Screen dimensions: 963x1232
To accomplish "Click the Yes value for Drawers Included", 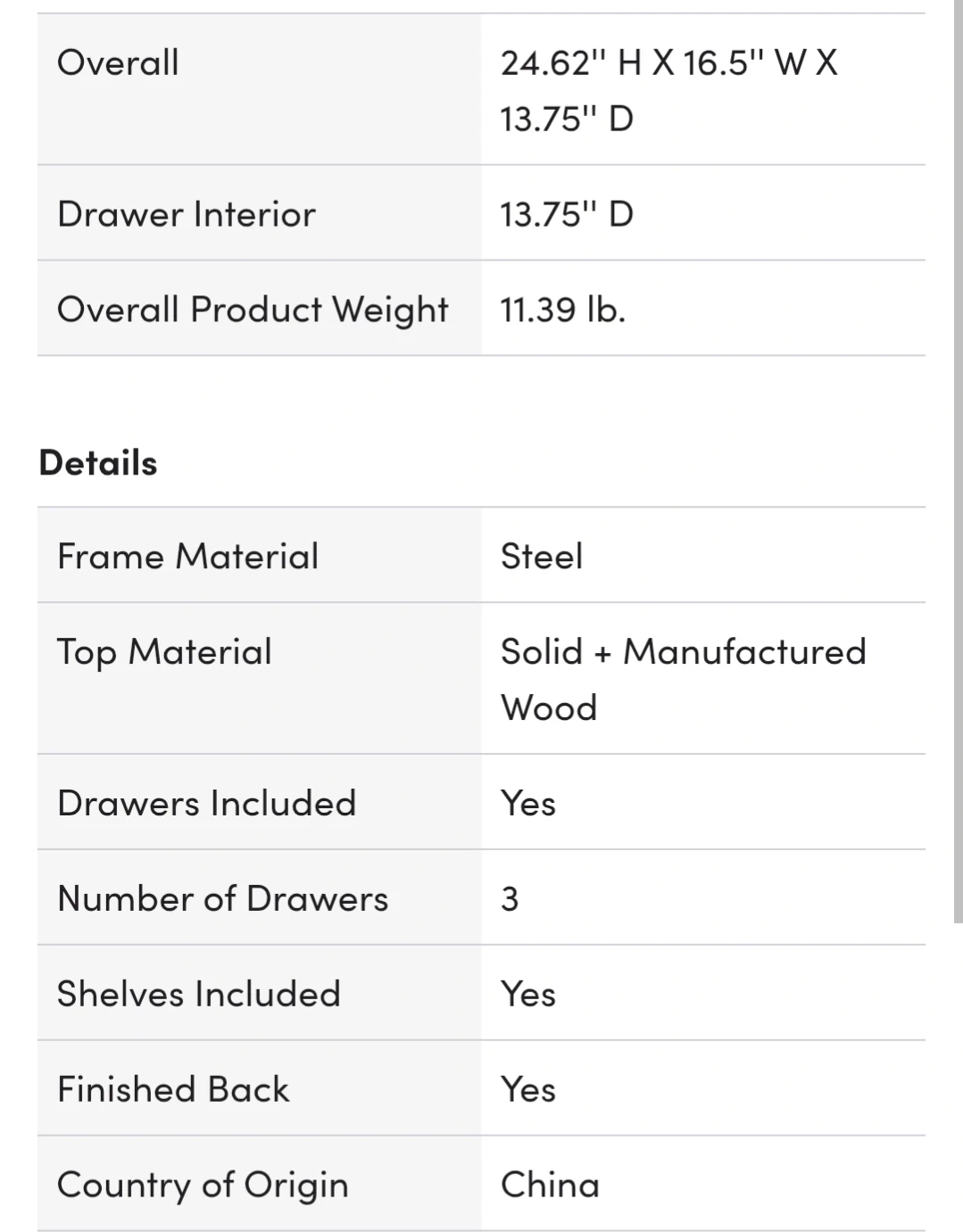I will click(528, 803).
